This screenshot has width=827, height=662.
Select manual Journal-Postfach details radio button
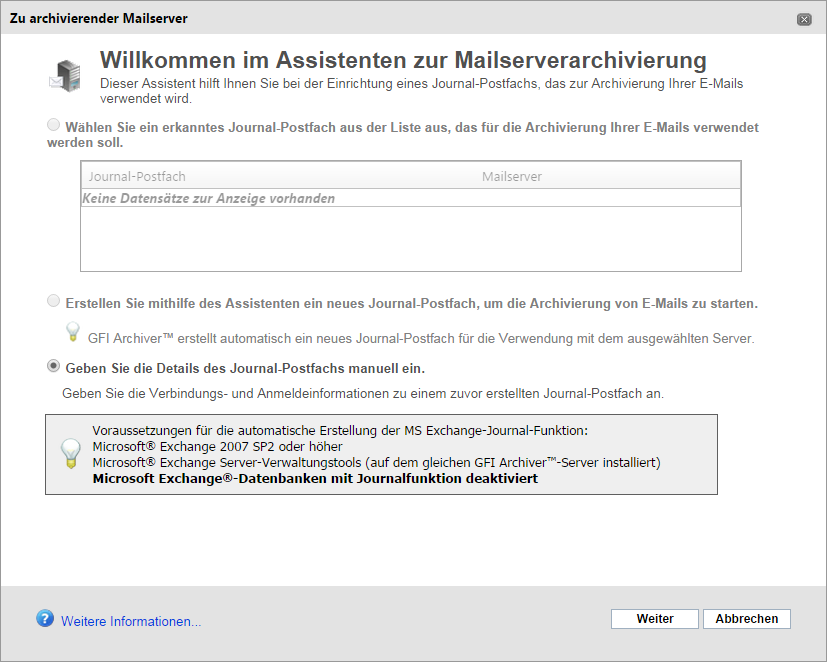click(53, 366)
